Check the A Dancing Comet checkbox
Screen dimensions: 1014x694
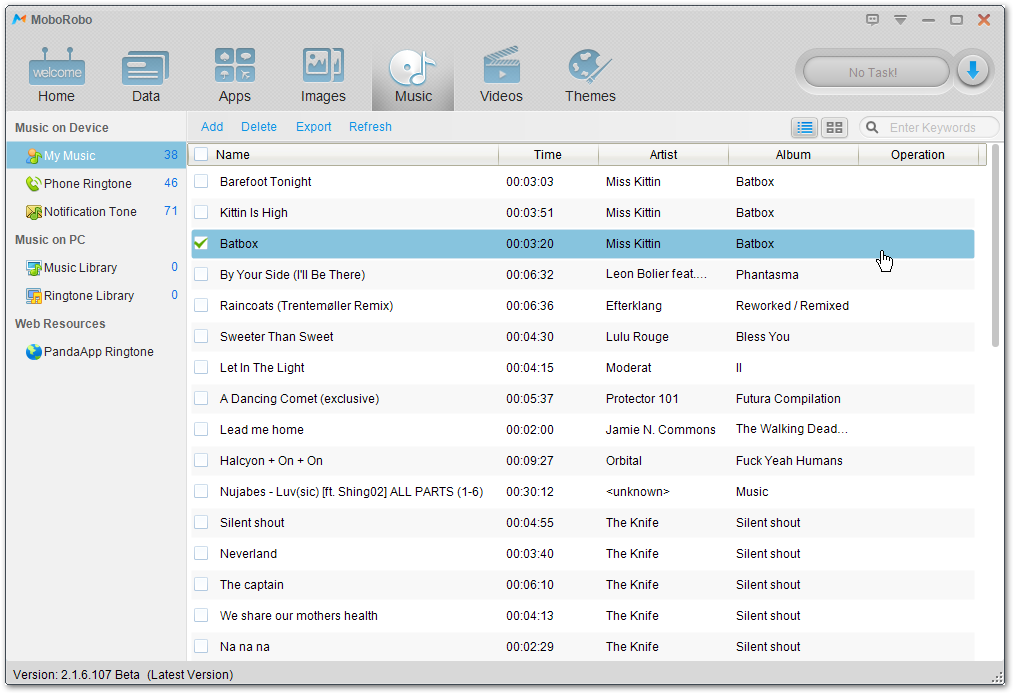pos(201,398)
